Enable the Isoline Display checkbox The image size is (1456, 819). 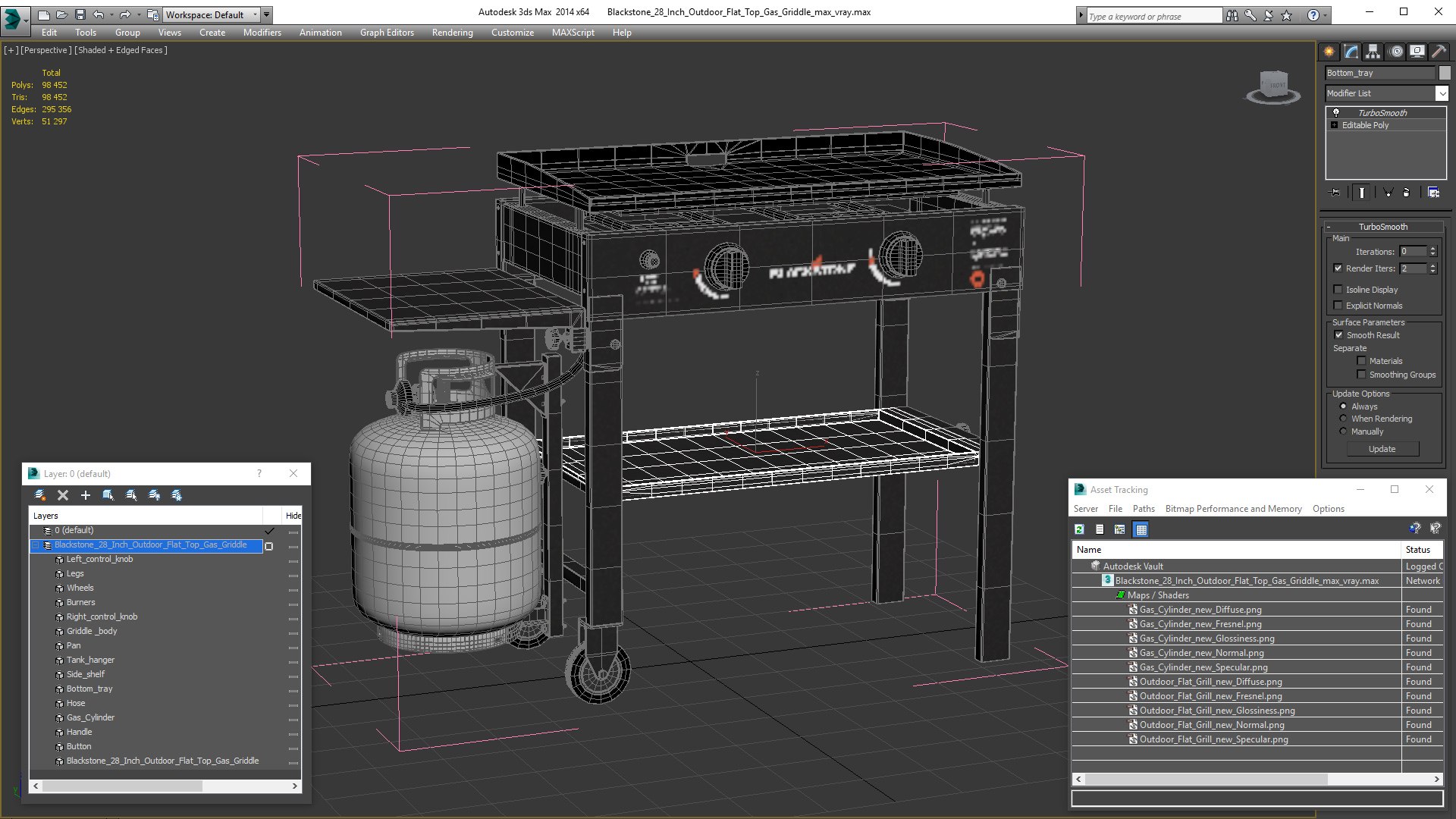tap(1338, 289)
